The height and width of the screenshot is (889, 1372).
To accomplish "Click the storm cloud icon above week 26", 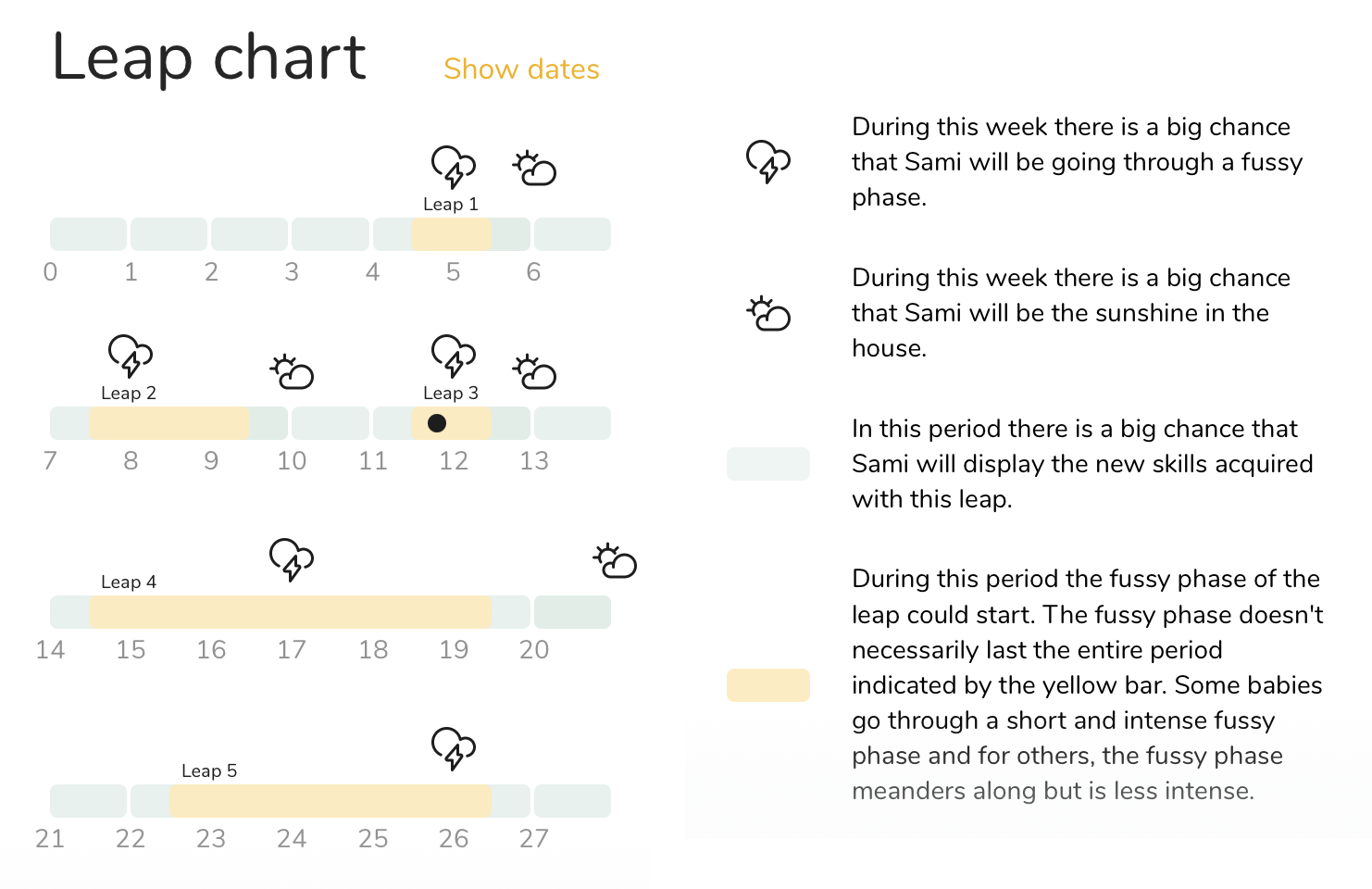I will (x=454, y=748).
